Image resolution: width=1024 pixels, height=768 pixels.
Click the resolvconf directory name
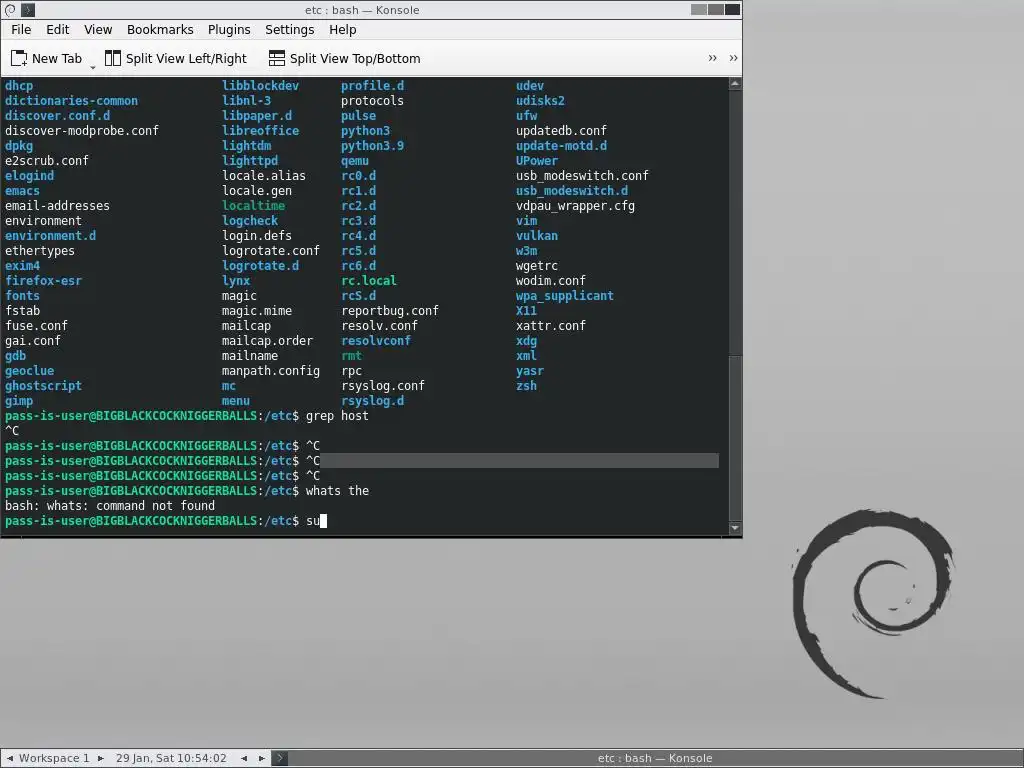tap(376, 341)
